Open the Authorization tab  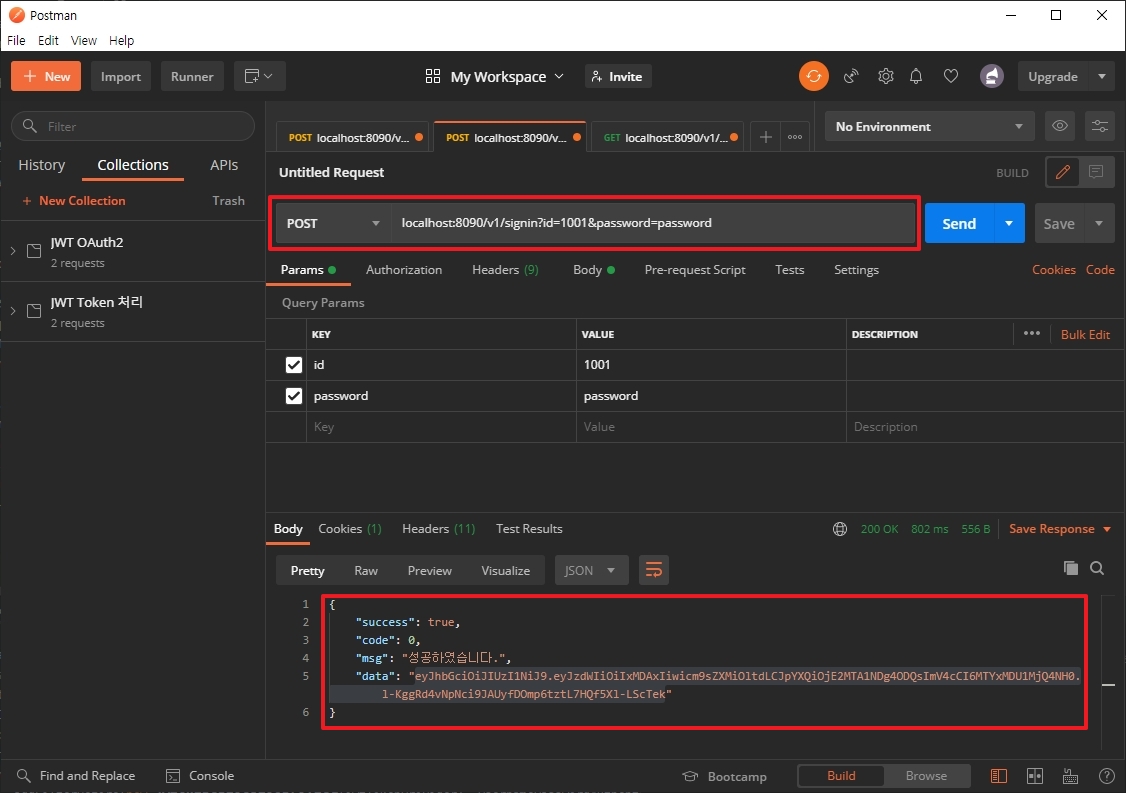(404, 270)
